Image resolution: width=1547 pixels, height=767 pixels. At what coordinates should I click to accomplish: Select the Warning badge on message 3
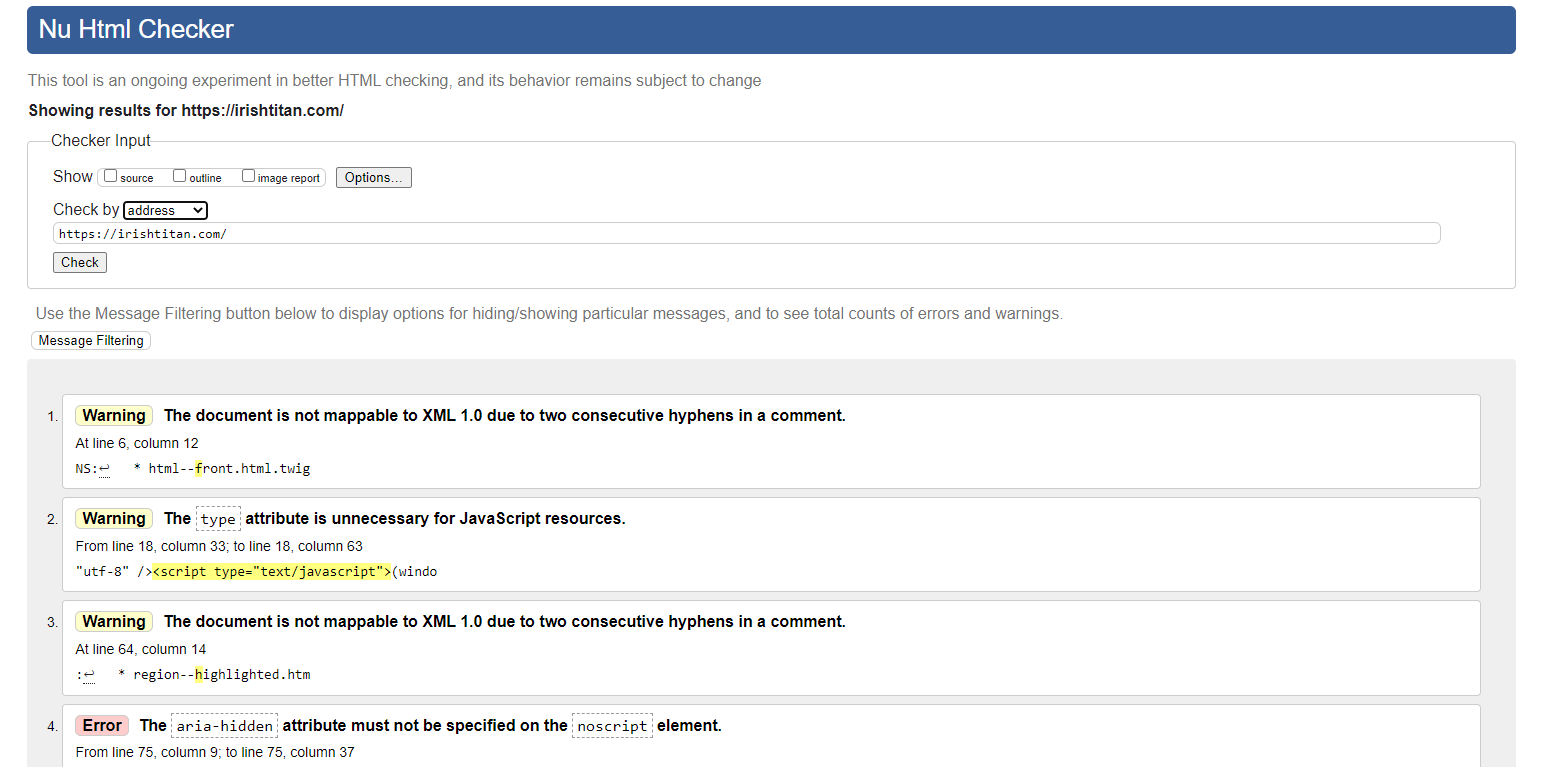pos(113,621)
